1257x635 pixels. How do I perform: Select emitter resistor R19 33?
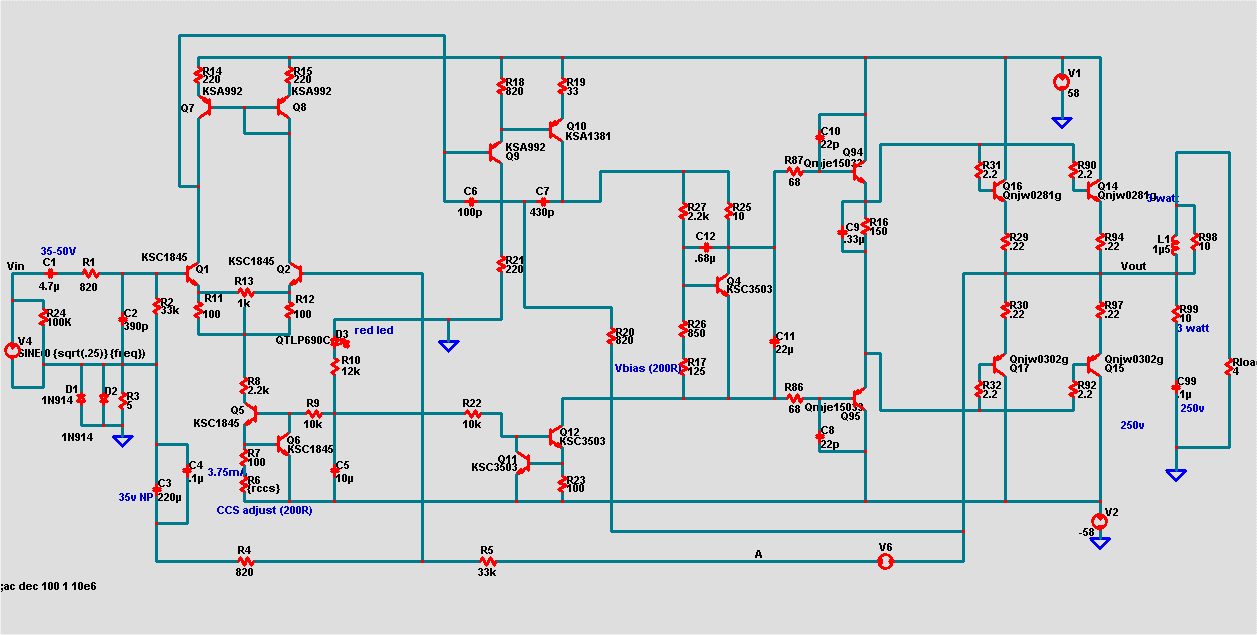click(x=563, y=87)
